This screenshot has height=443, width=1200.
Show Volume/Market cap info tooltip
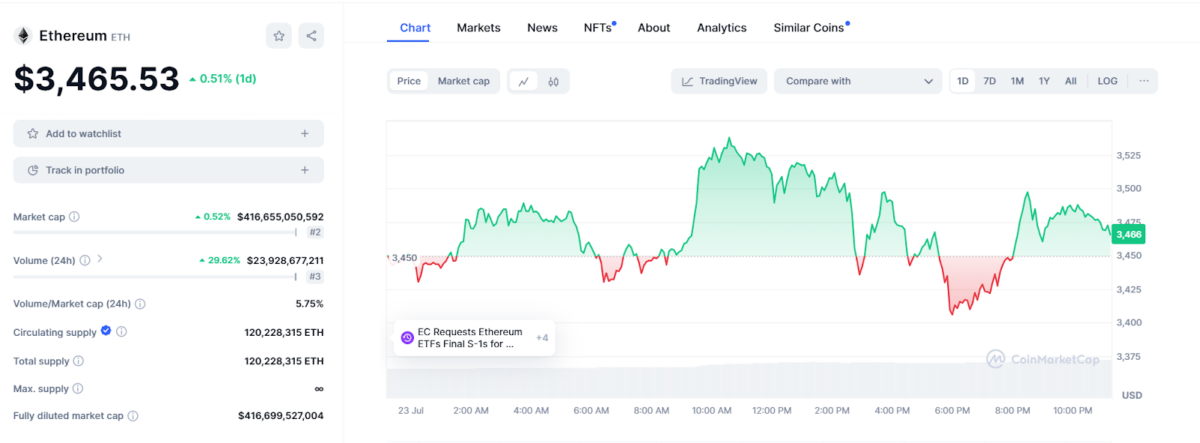tap(140, 304)
